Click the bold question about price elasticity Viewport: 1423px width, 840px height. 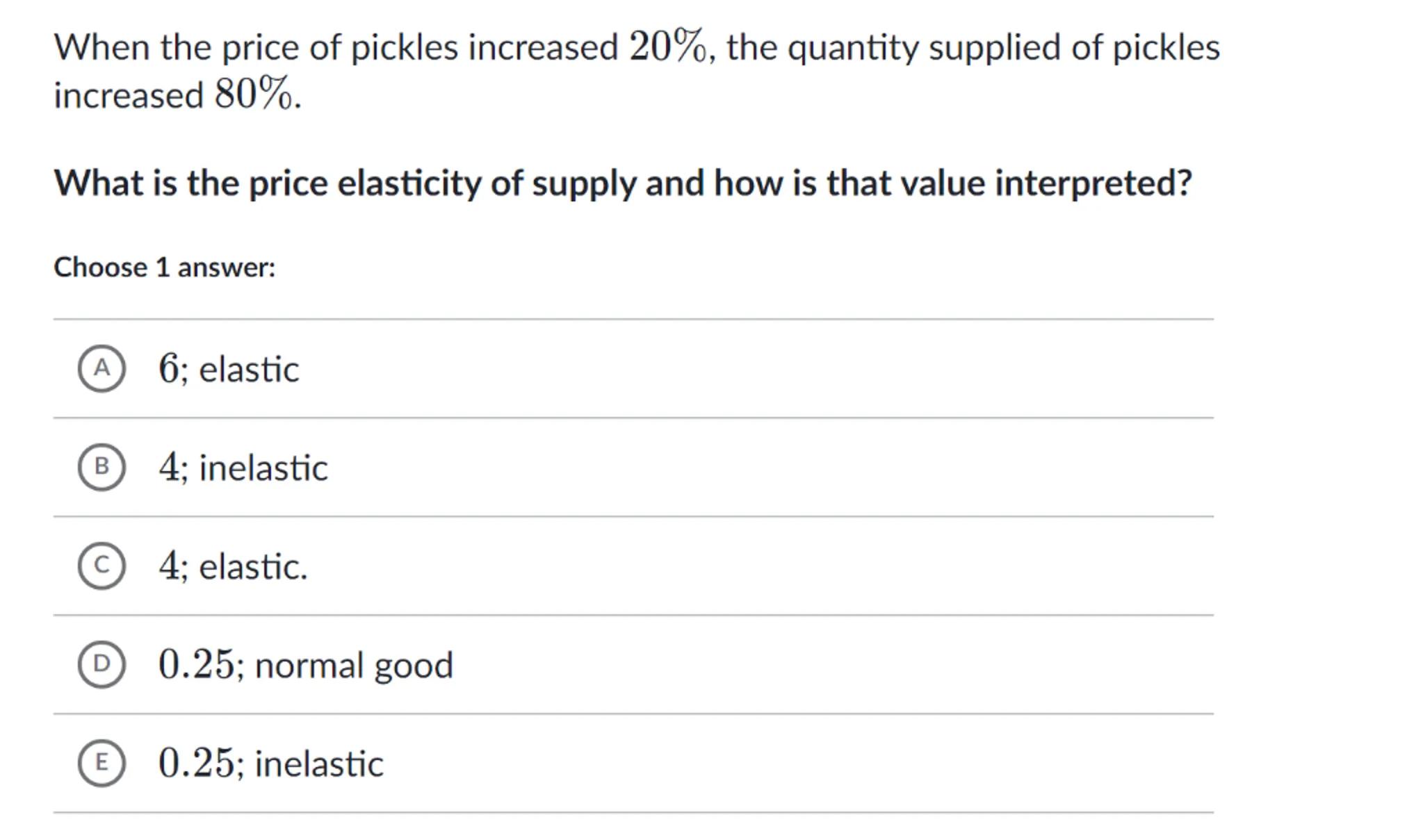(x=623, y=183)
